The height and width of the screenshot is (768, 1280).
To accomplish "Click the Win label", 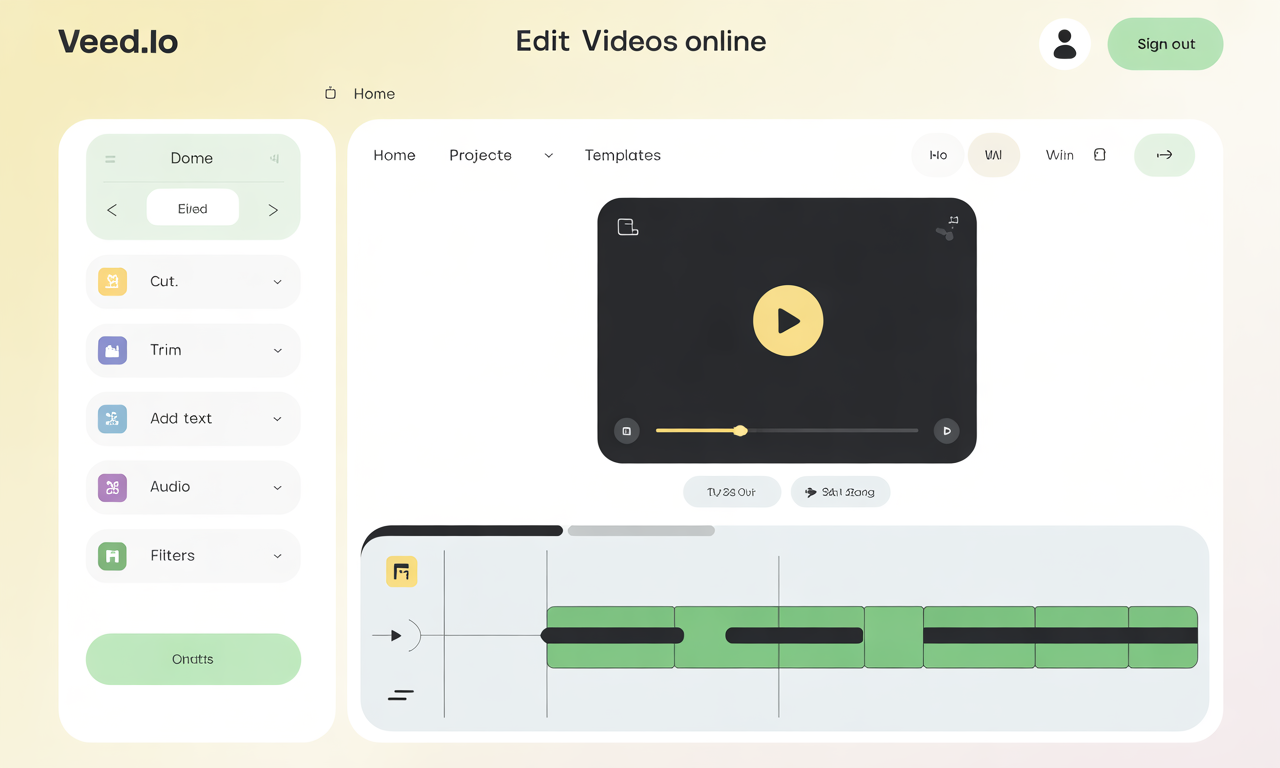I will (x=1059, y=155).
